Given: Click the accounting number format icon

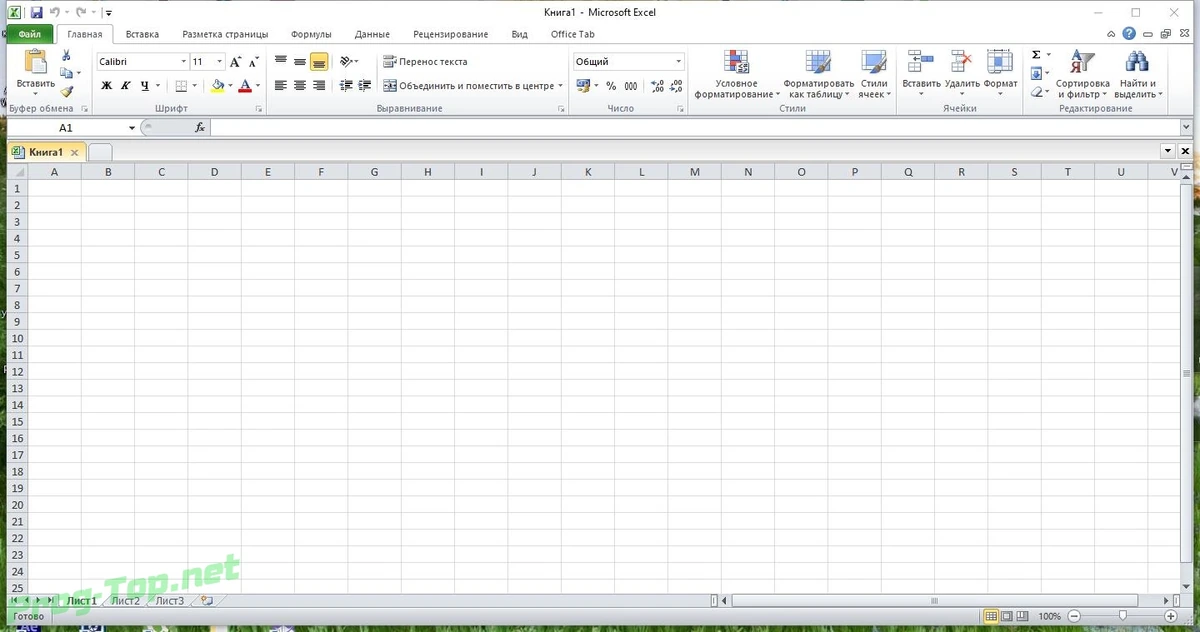Looking at the screenshot, I should [x=583, y=86].
